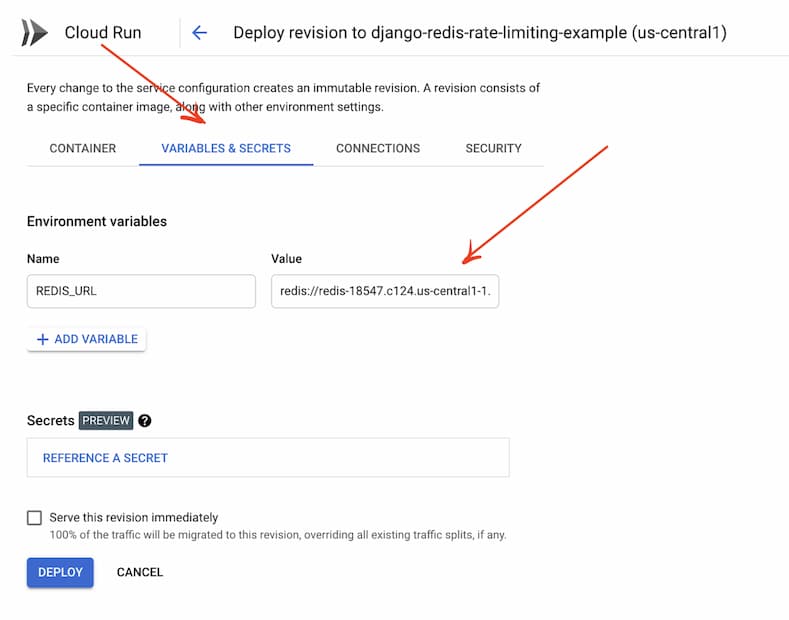This screenshot has width=789, height=620.
Task: Click the Environment variables heading
Action: [x=97, y=221]
